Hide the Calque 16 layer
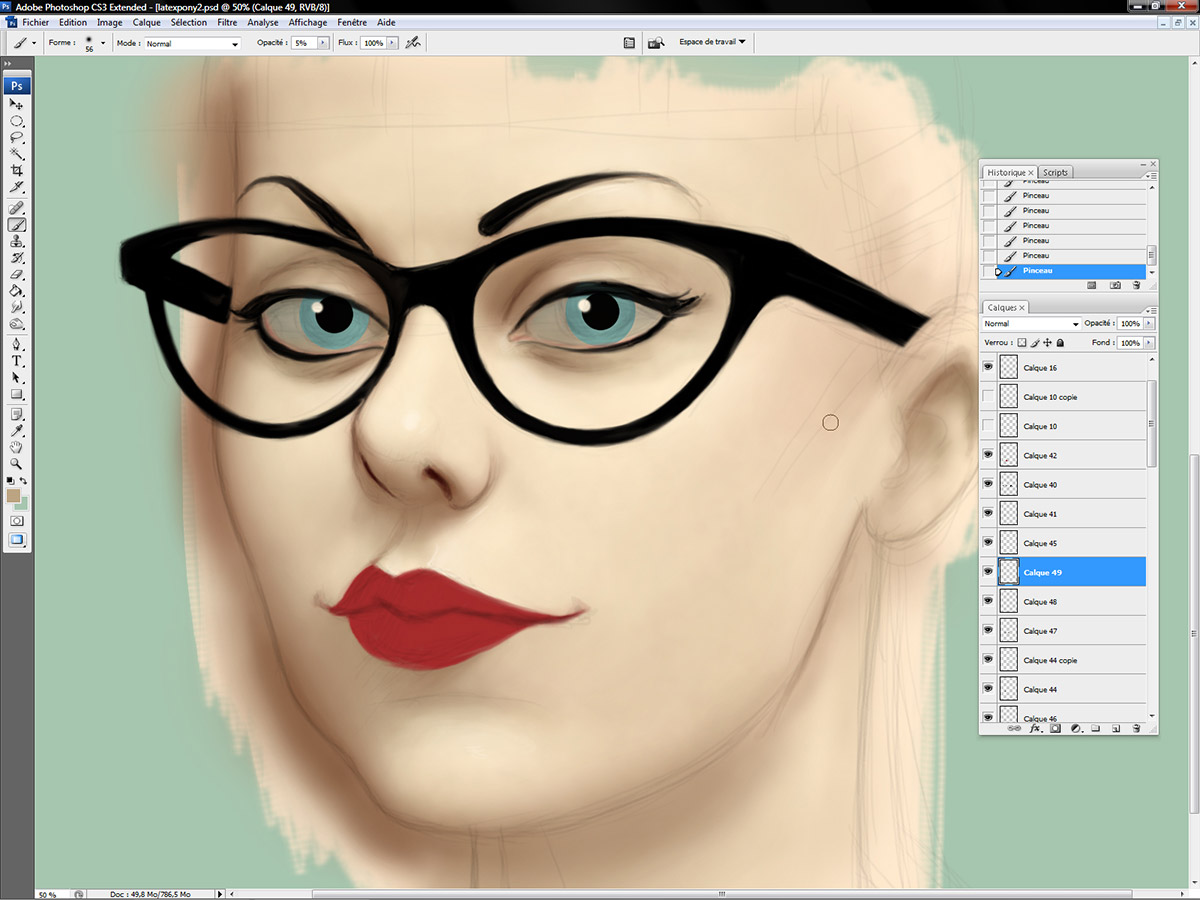Screen dimensions: 1200x900 tap(989, 368)
